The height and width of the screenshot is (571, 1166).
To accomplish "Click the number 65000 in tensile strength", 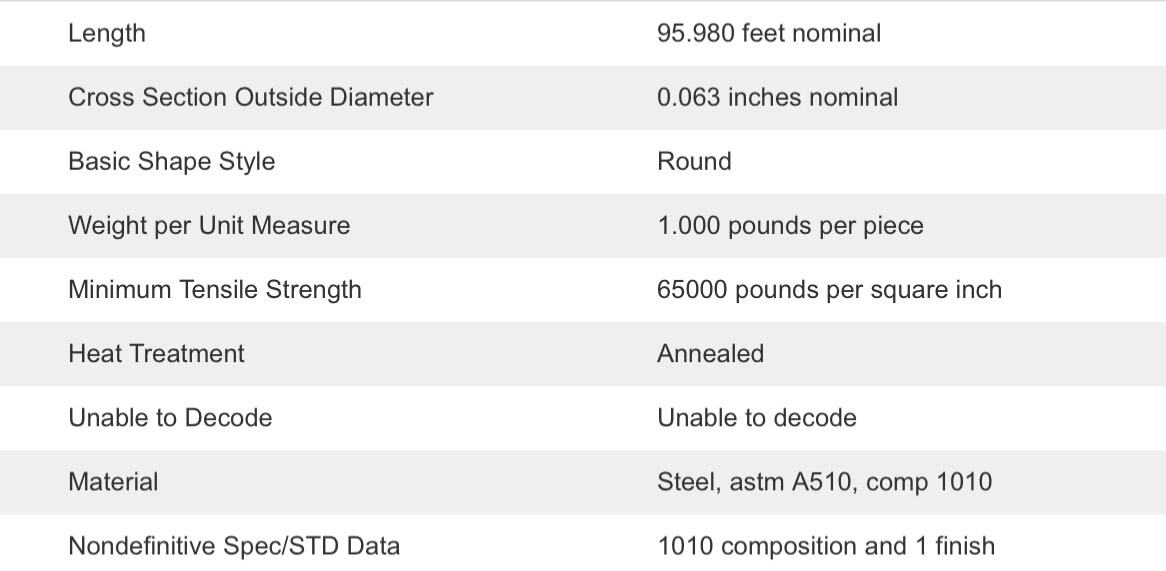I will click(x=692, y=289).
